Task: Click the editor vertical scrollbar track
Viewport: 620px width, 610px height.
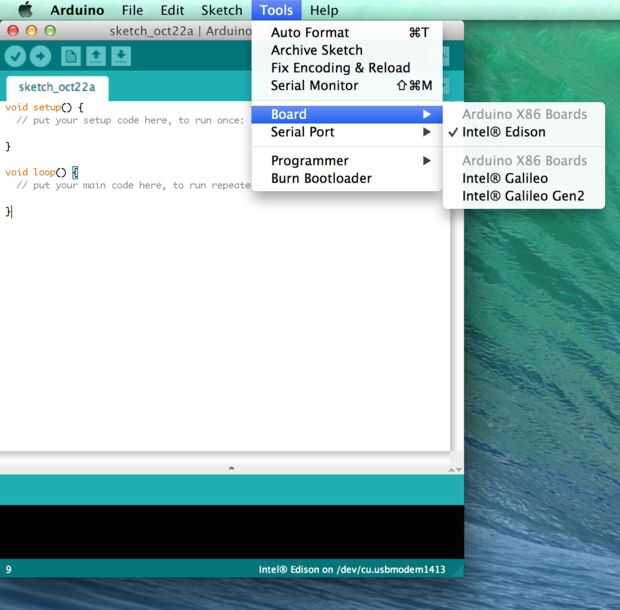Action: (457, 328)
